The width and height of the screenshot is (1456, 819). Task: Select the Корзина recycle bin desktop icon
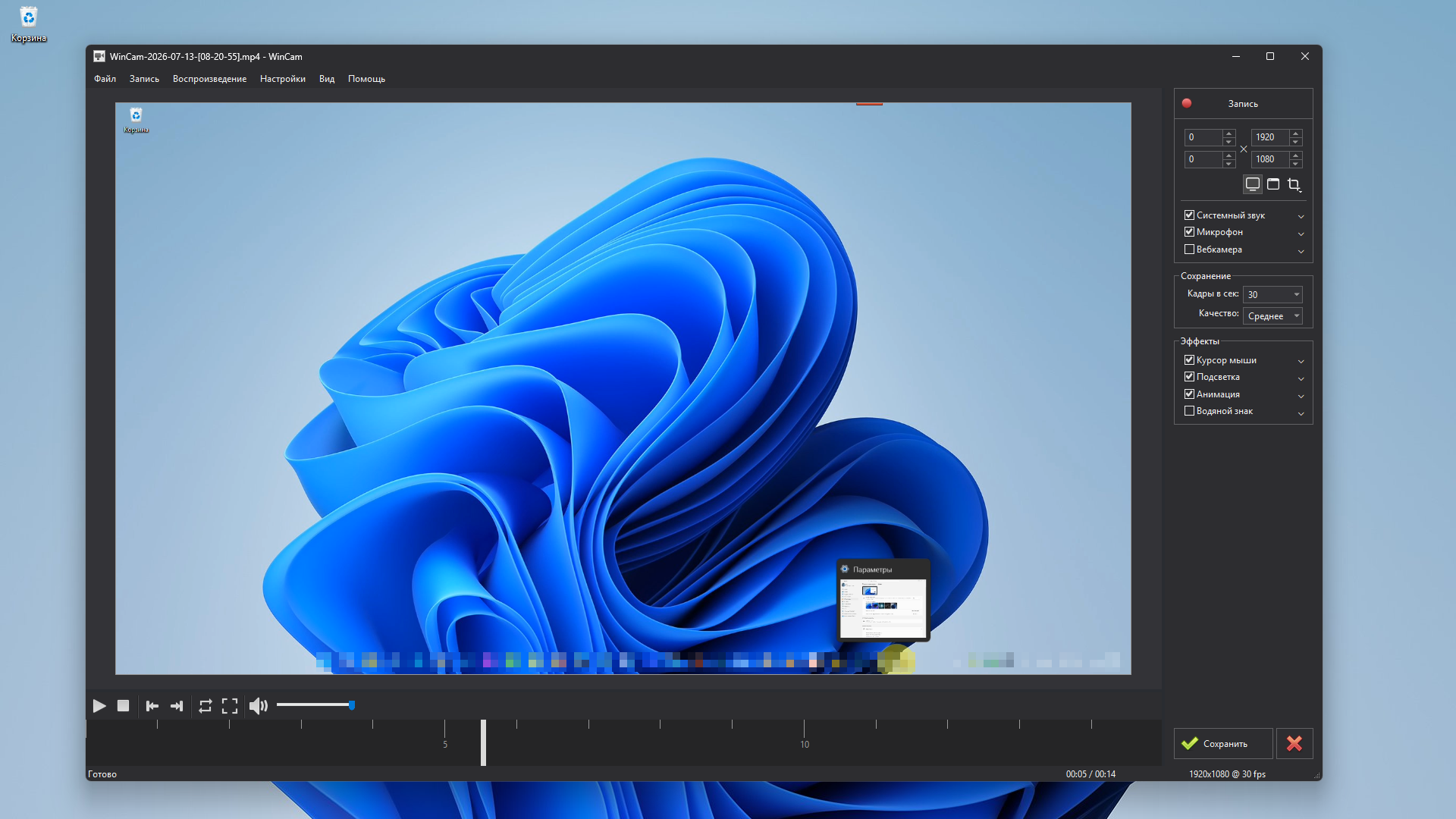(x=29, y=24)
